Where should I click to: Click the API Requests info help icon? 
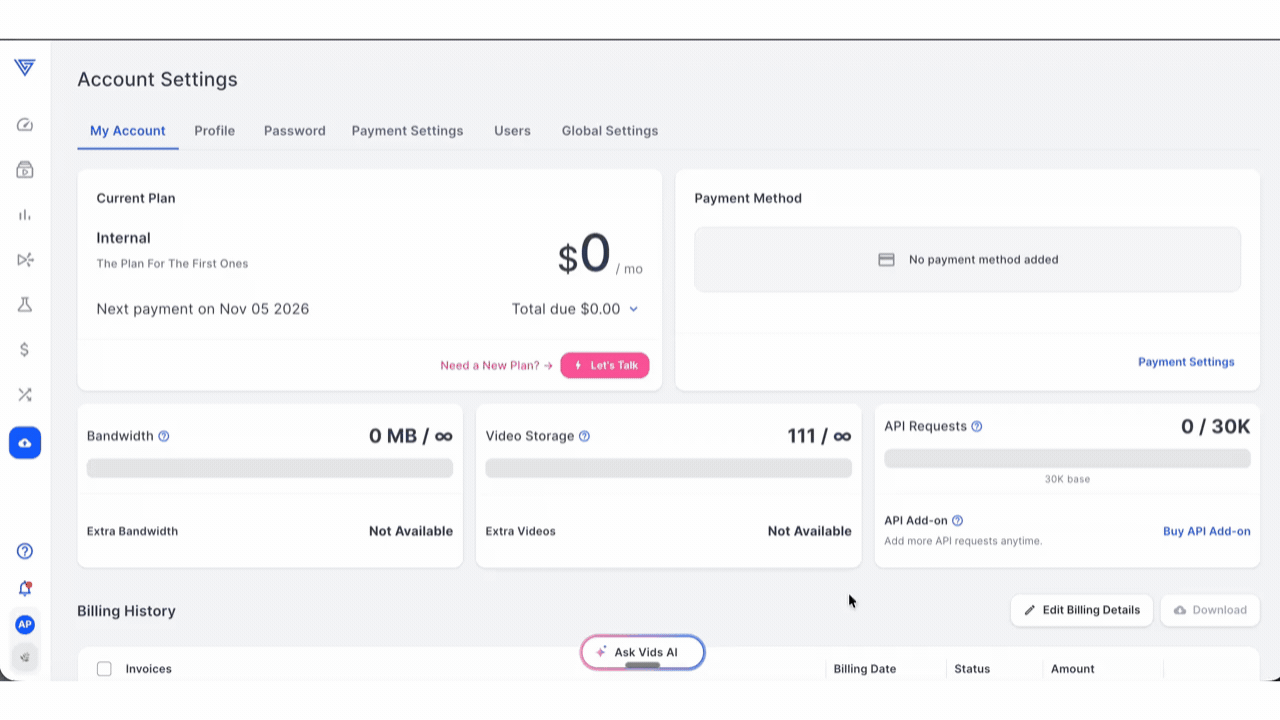tap(977, 426)
